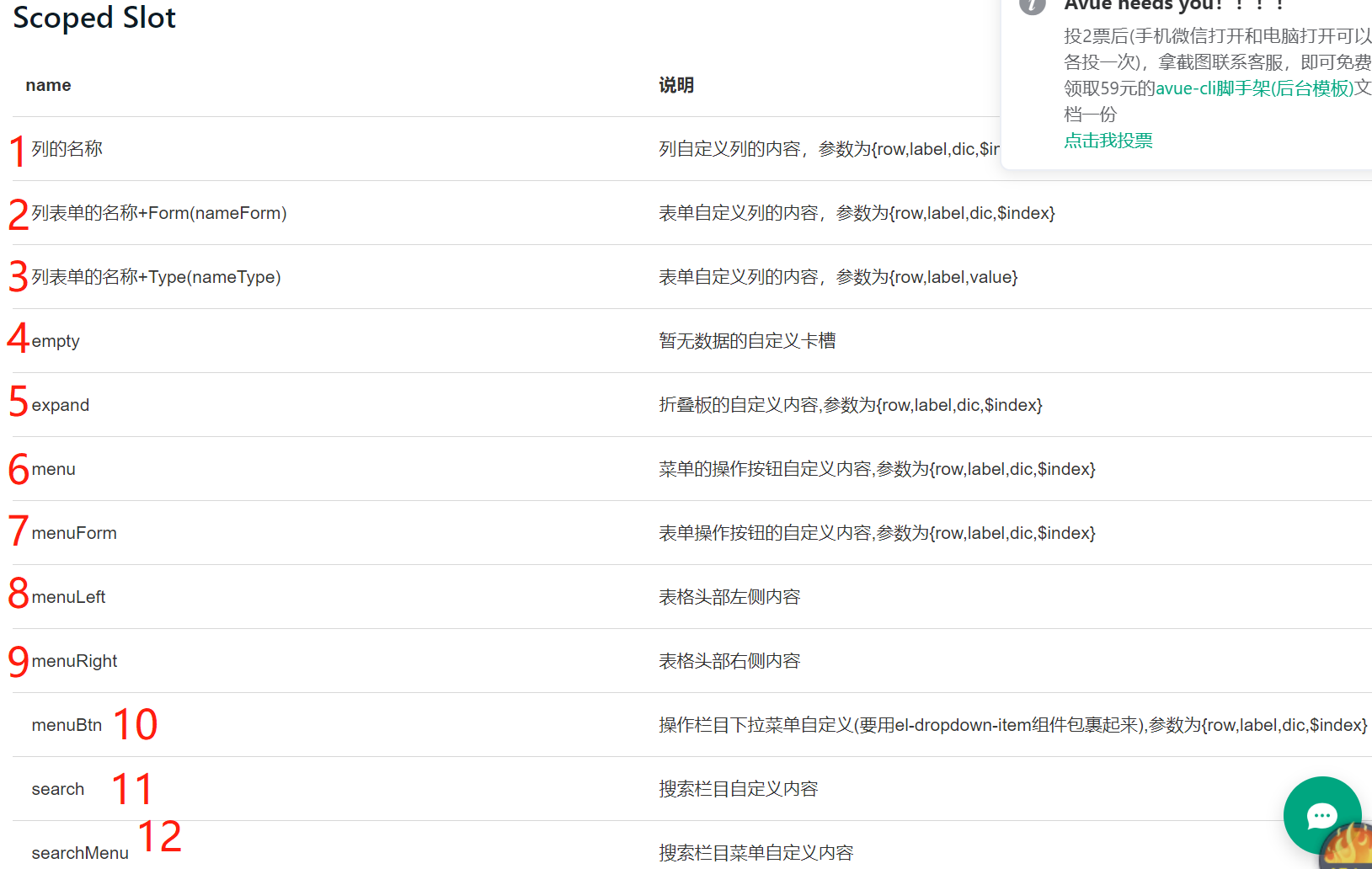Click the 点击我投票 voting link
The height and width of the screenshot is (869, 1372).
(1108, 141)
